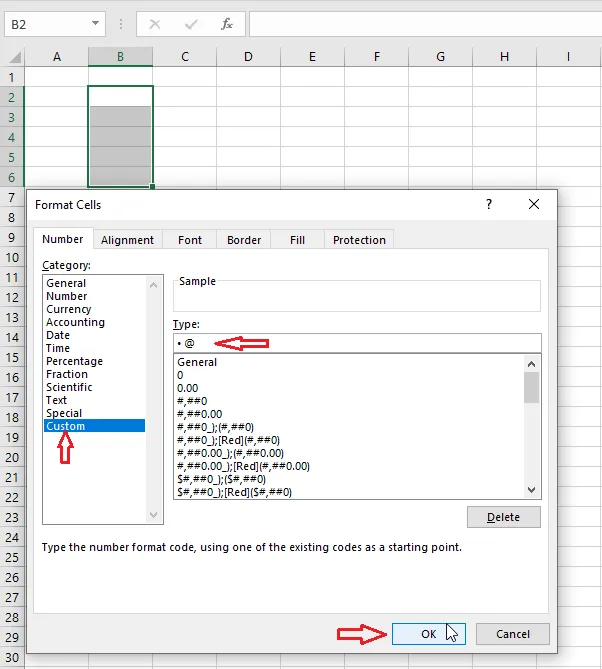Choose format $#,##0_);($#,##0)
The width and height of the screenshot is (602, 669).
point(221,479)
